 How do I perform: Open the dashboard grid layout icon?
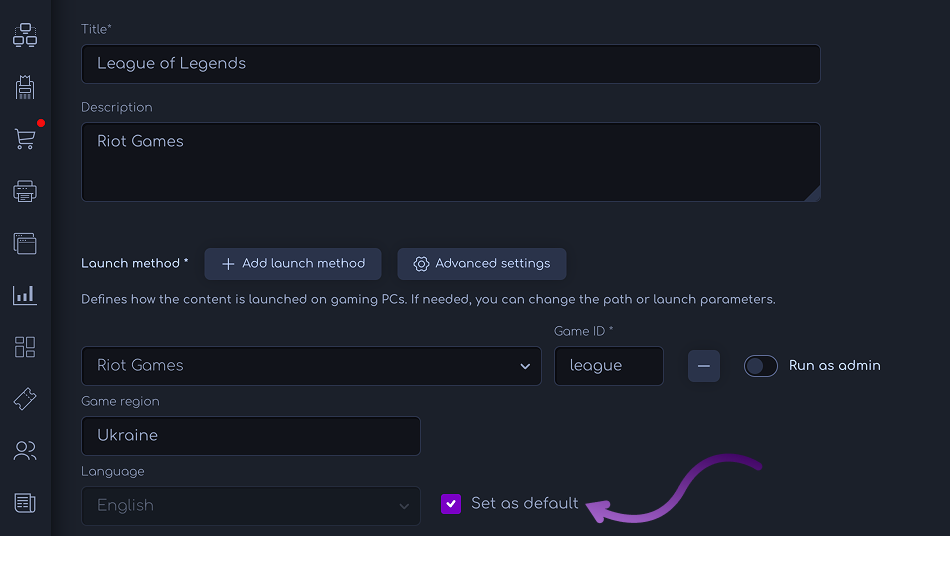[x=25, y=347]
